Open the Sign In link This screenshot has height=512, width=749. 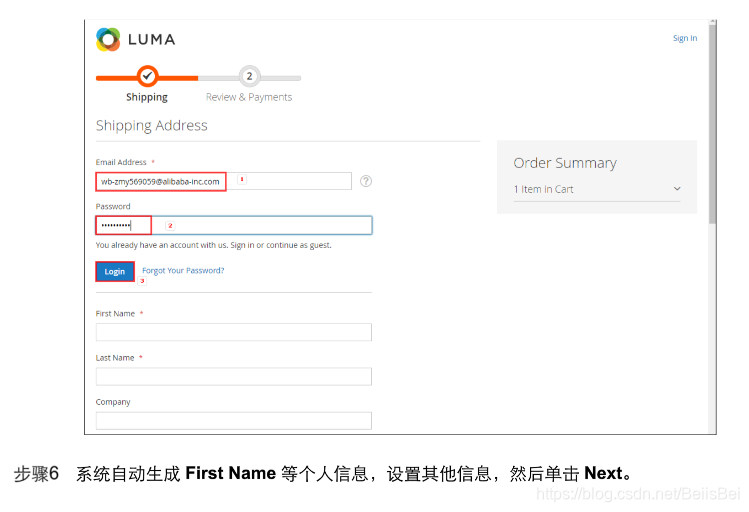pyautogui.click(x=685, y=38)
